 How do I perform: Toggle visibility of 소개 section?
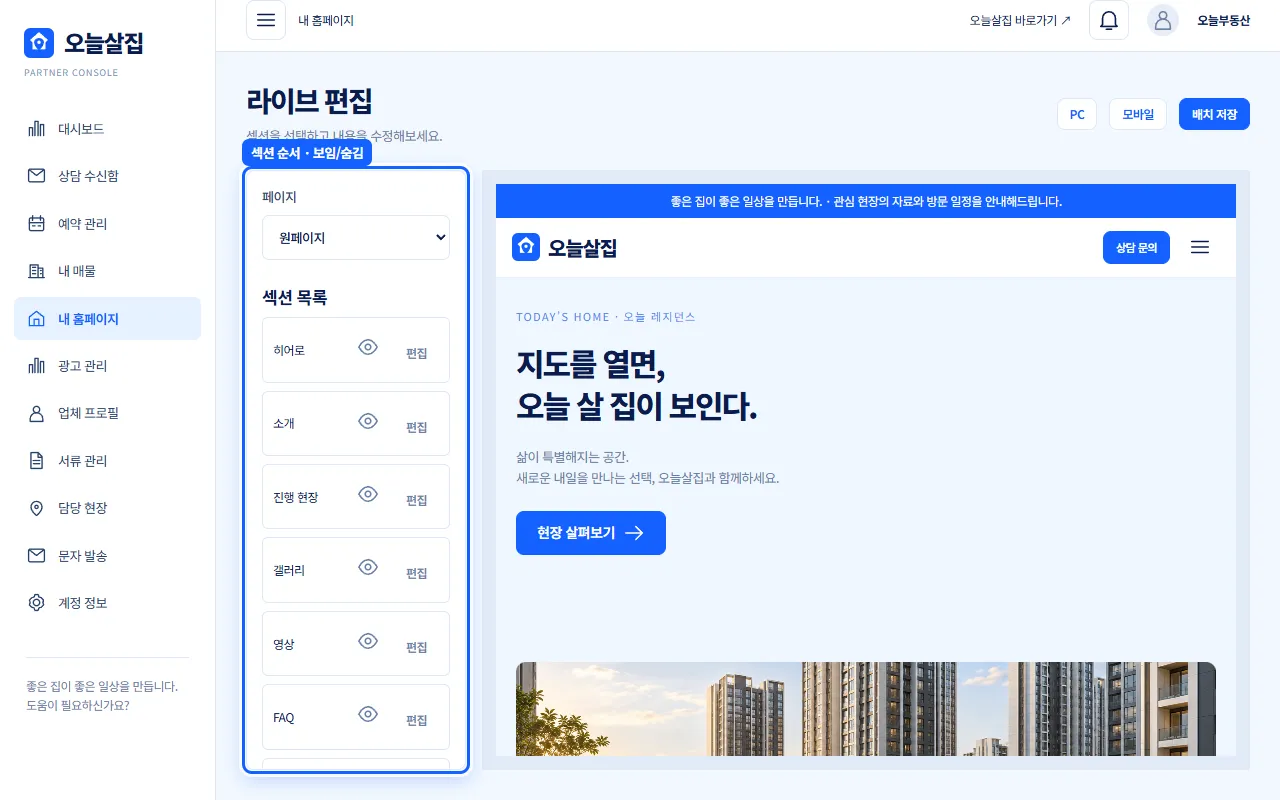coord(368,421)
